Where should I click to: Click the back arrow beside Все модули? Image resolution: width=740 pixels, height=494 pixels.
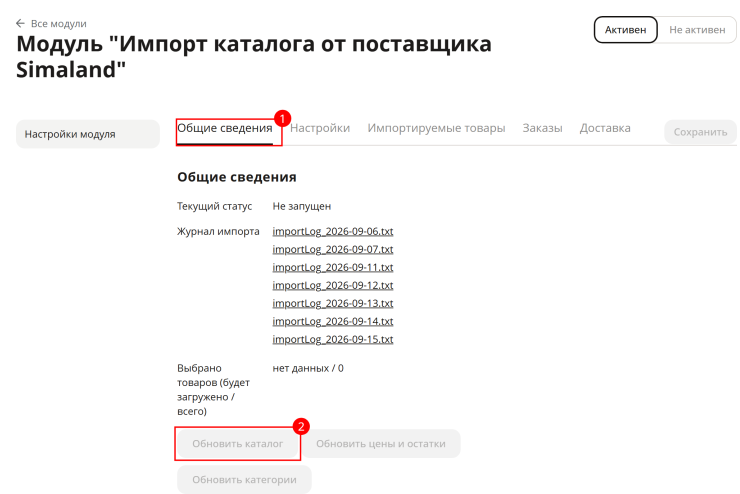[x=20, y=23]
